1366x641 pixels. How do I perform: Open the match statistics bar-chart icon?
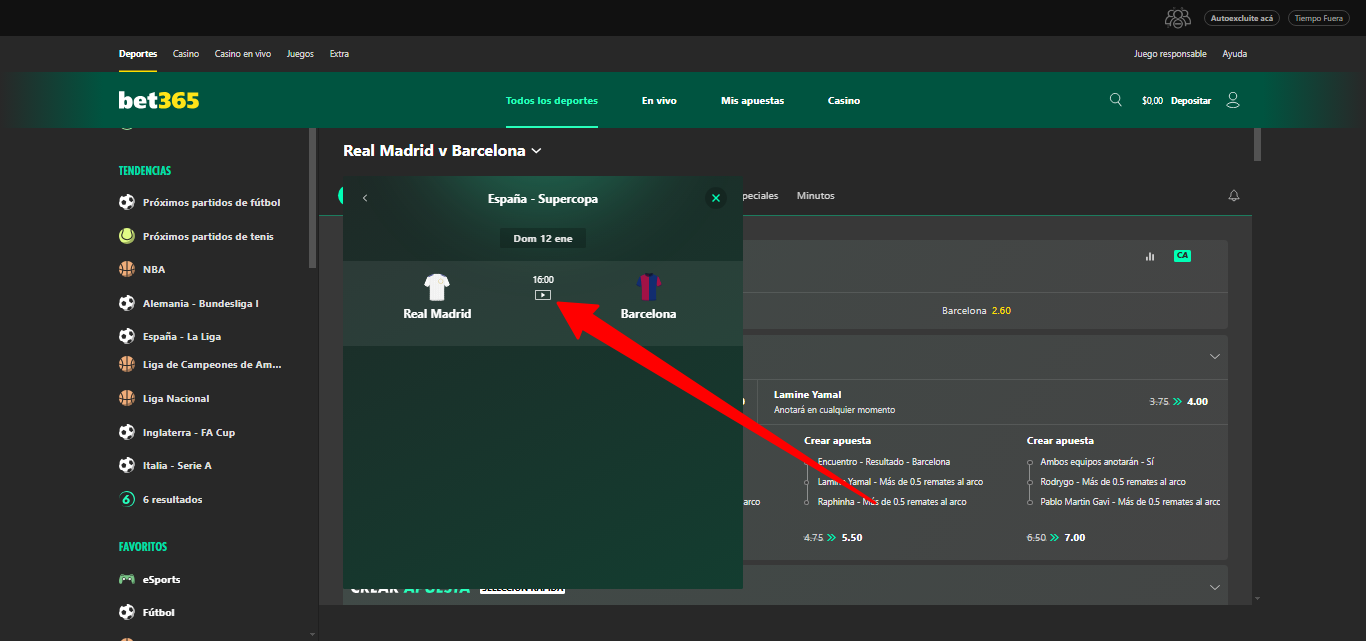(x=1150, y=256)
